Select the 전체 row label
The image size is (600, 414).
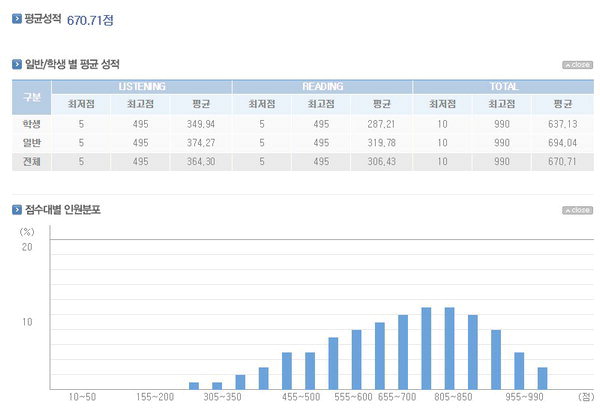coord(31,161)
